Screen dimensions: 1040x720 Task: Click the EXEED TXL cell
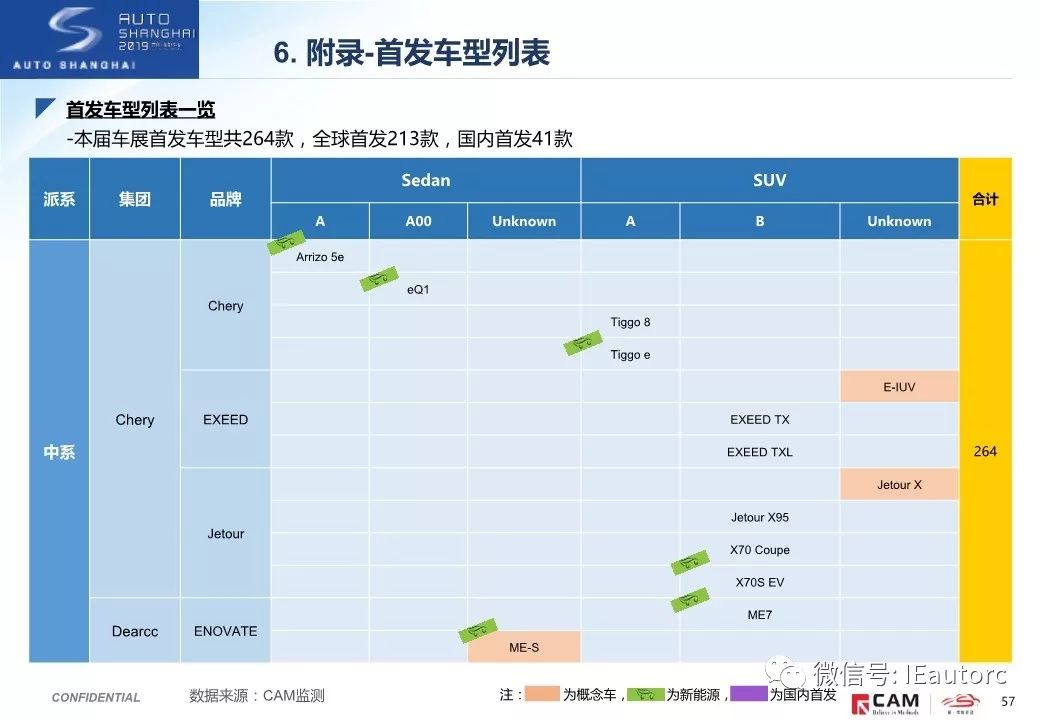point(760,452)
